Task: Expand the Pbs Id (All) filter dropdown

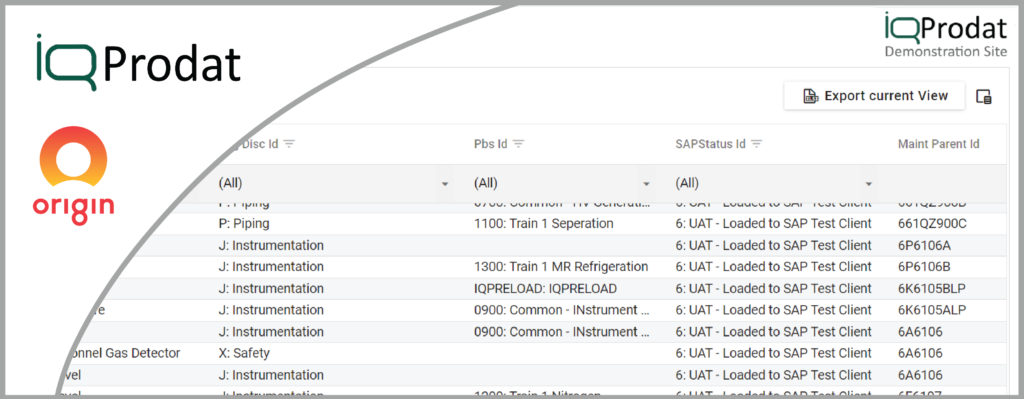Action: (647, 184)
